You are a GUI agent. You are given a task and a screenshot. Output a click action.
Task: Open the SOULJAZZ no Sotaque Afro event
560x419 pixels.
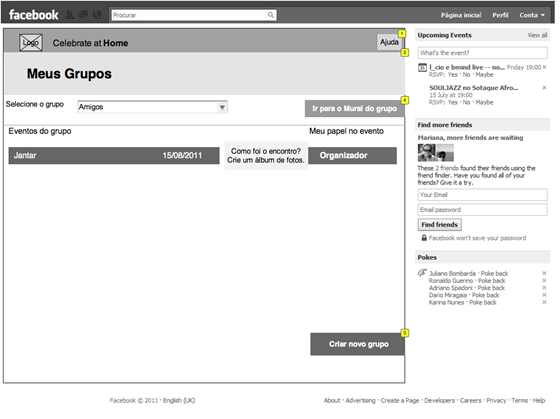tap(474, 88)
